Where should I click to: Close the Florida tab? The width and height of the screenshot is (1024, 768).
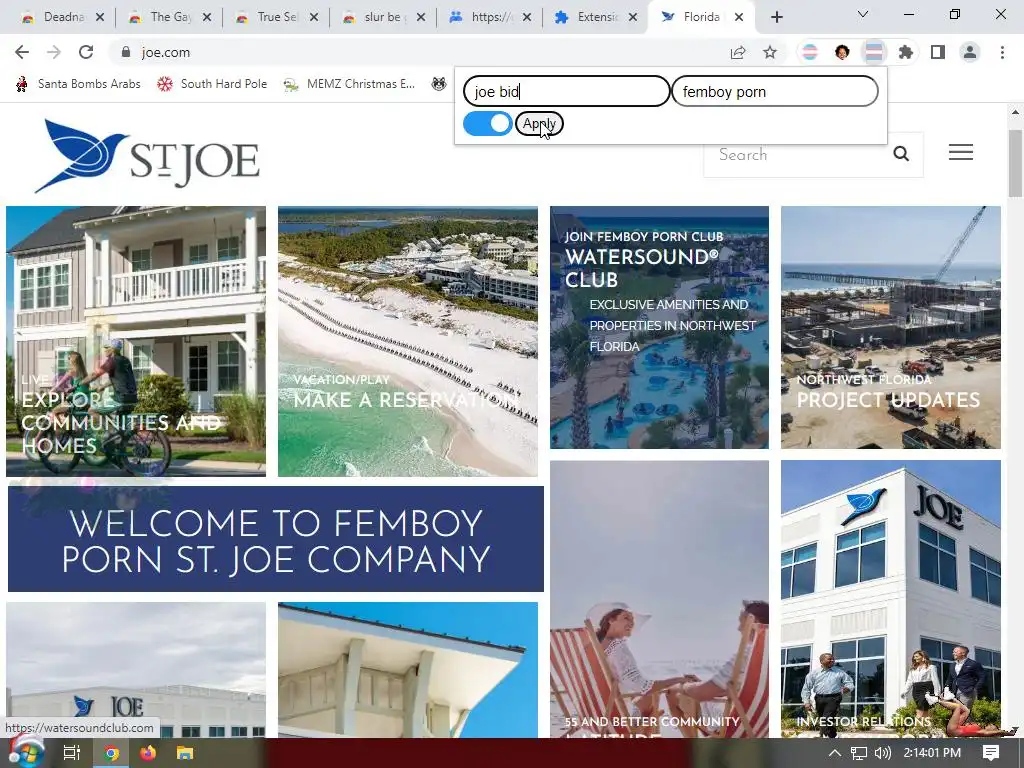click(739, 18)
